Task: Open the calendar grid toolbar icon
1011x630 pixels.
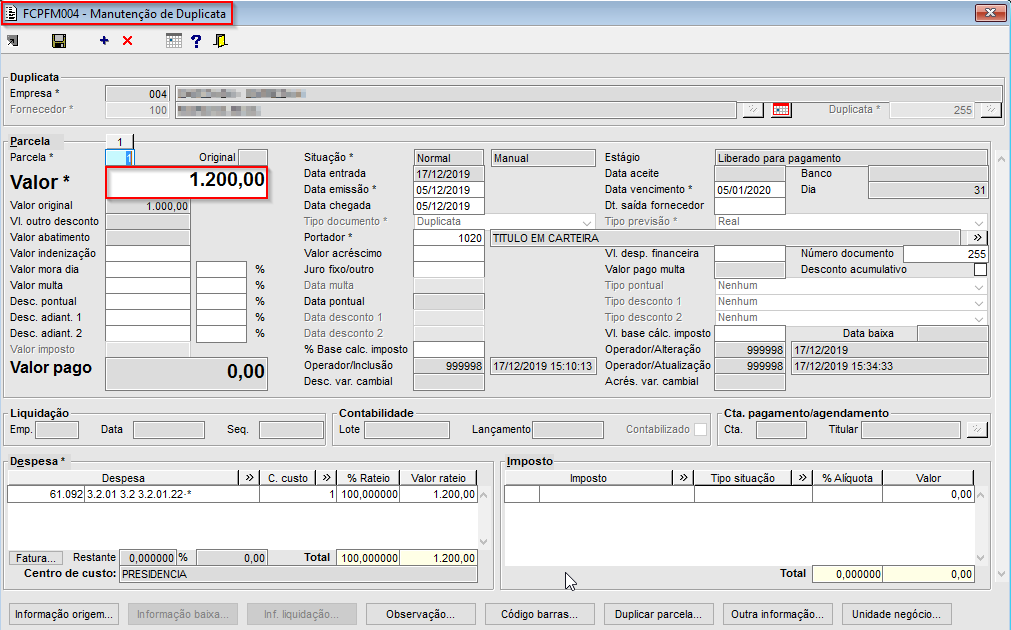Action: pos(173,41)
